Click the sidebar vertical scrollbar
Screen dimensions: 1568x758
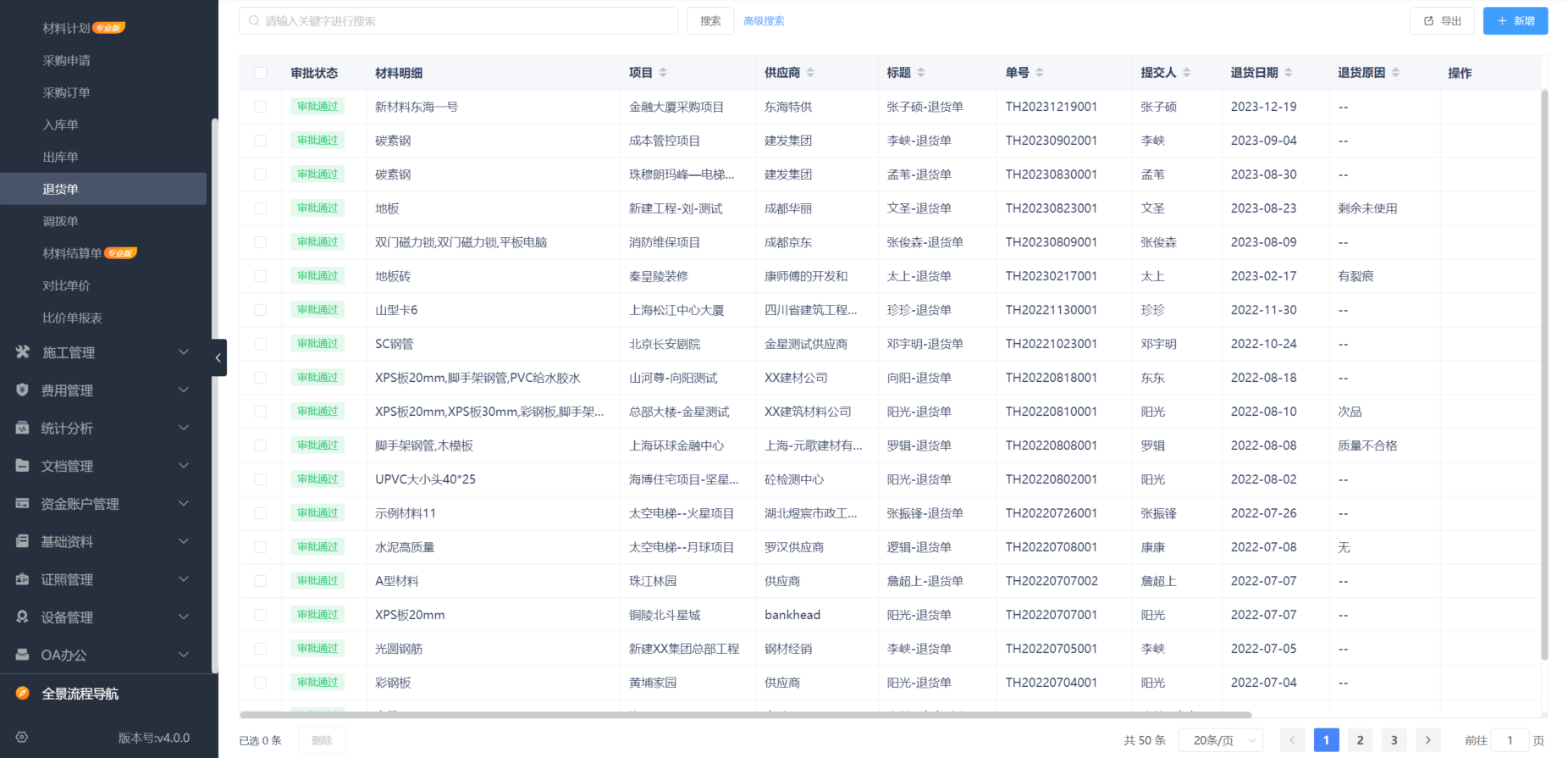215,396
